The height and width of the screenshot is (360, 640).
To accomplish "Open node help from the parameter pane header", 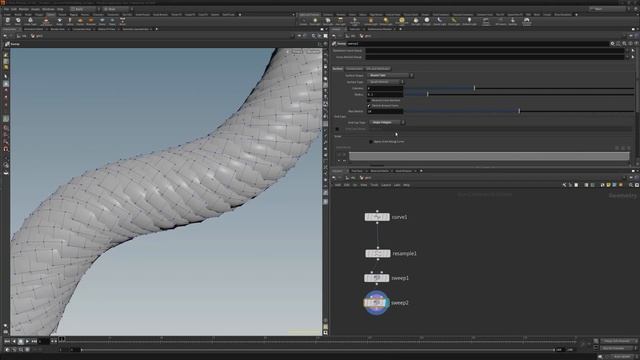I will [636, 43].
